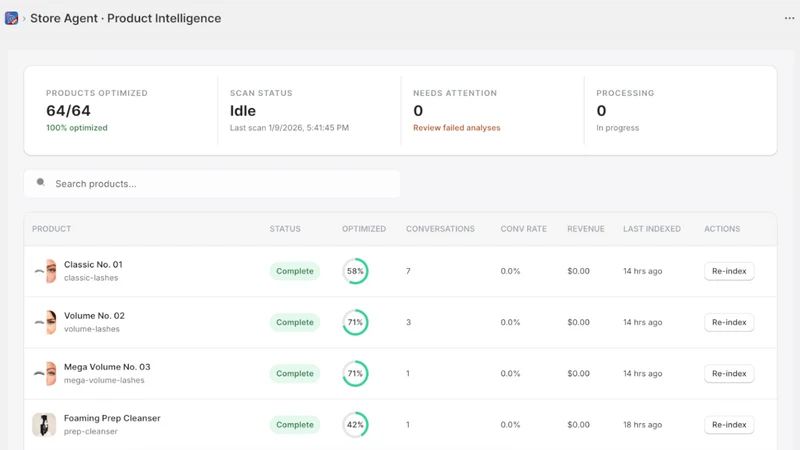
Task: Click the conversations count 3 cell
Action: pyautogui.click(x=408, y=322)
